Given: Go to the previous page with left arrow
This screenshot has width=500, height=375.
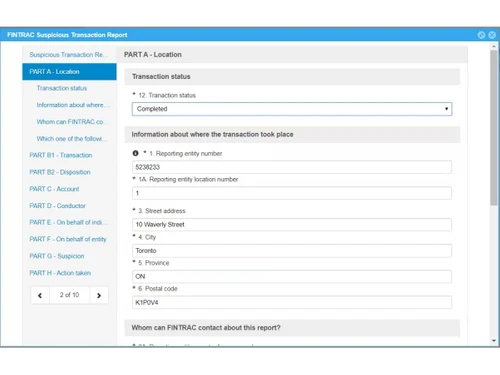Looking at the screenshot, I should pyautogui.click(x=40, y=295).
